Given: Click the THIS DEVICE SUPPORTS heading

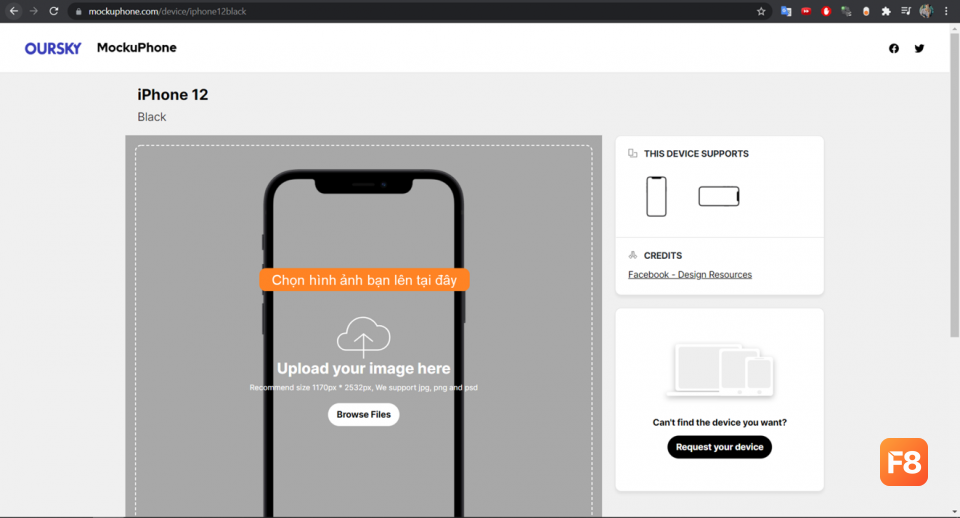Looking at the screenshot, I should coord(696,154).
